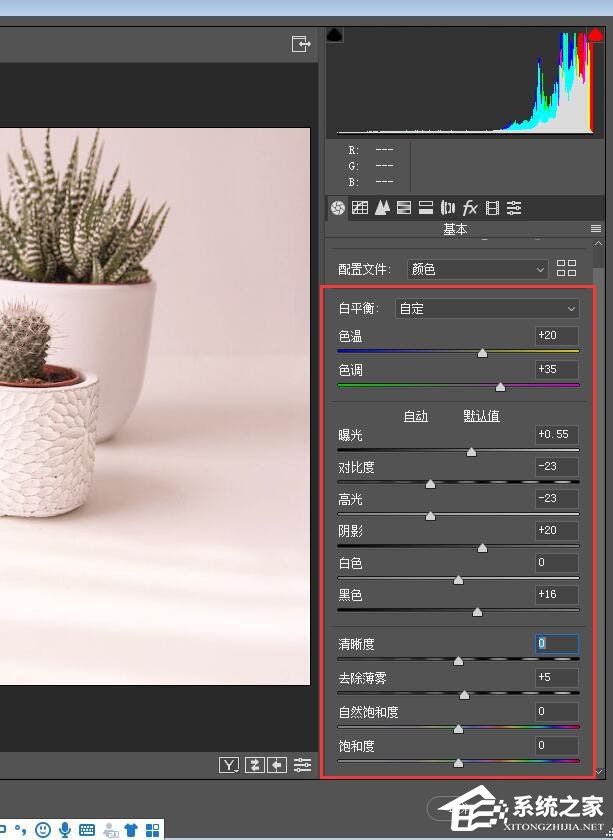
Task: Open the Lens Corrections panel icon
Action: pos(448,208)
